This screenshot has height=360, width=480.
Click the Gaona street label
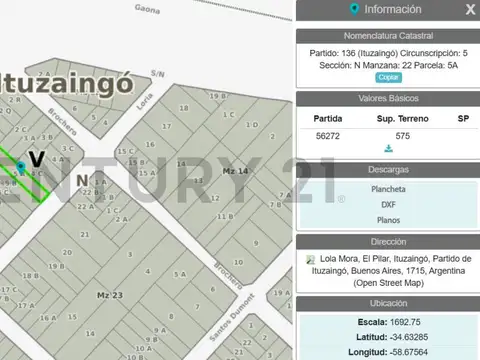(147, 9)
